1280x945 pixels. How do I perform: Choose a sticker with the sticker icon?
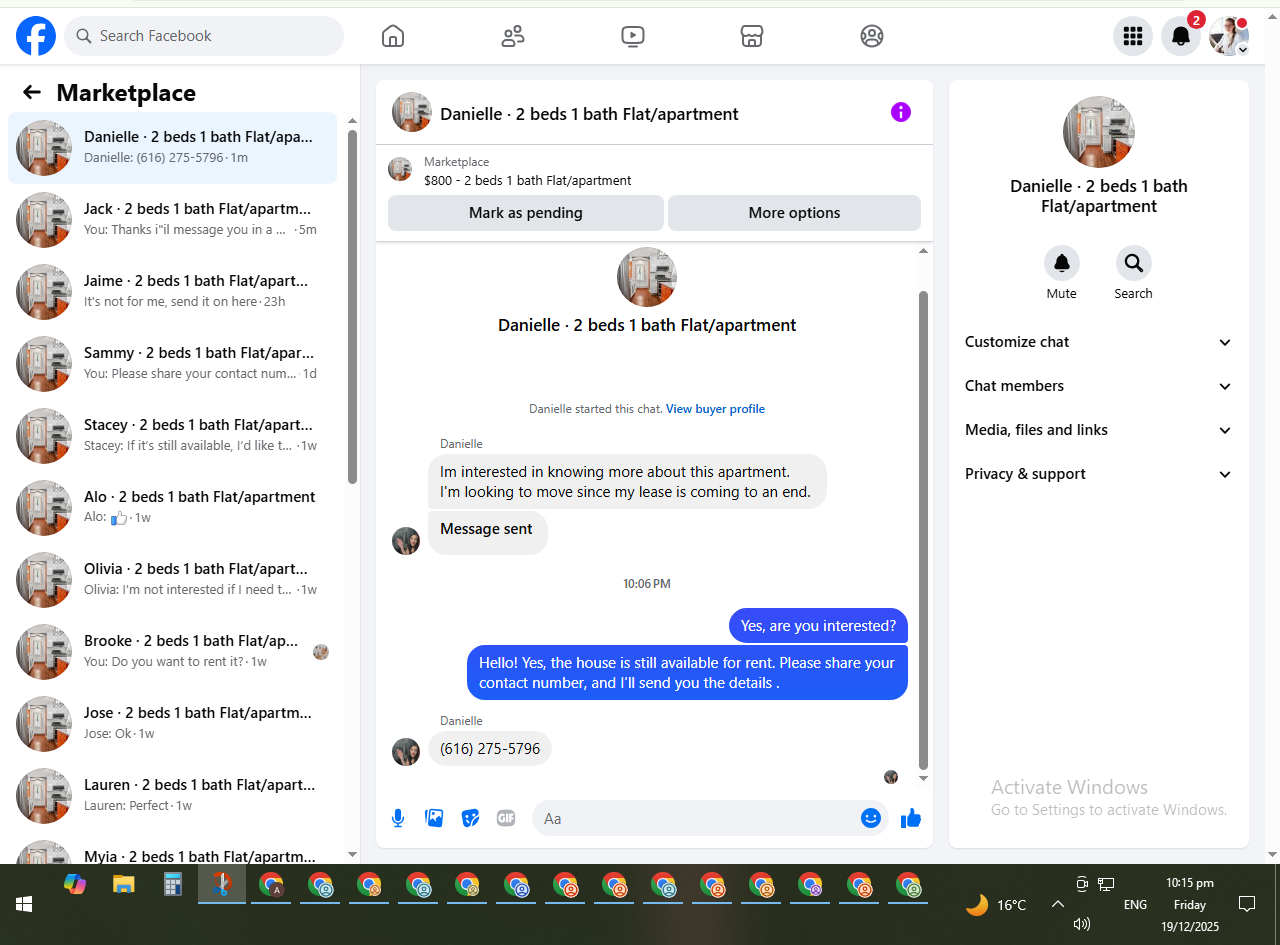pos(470,818)
